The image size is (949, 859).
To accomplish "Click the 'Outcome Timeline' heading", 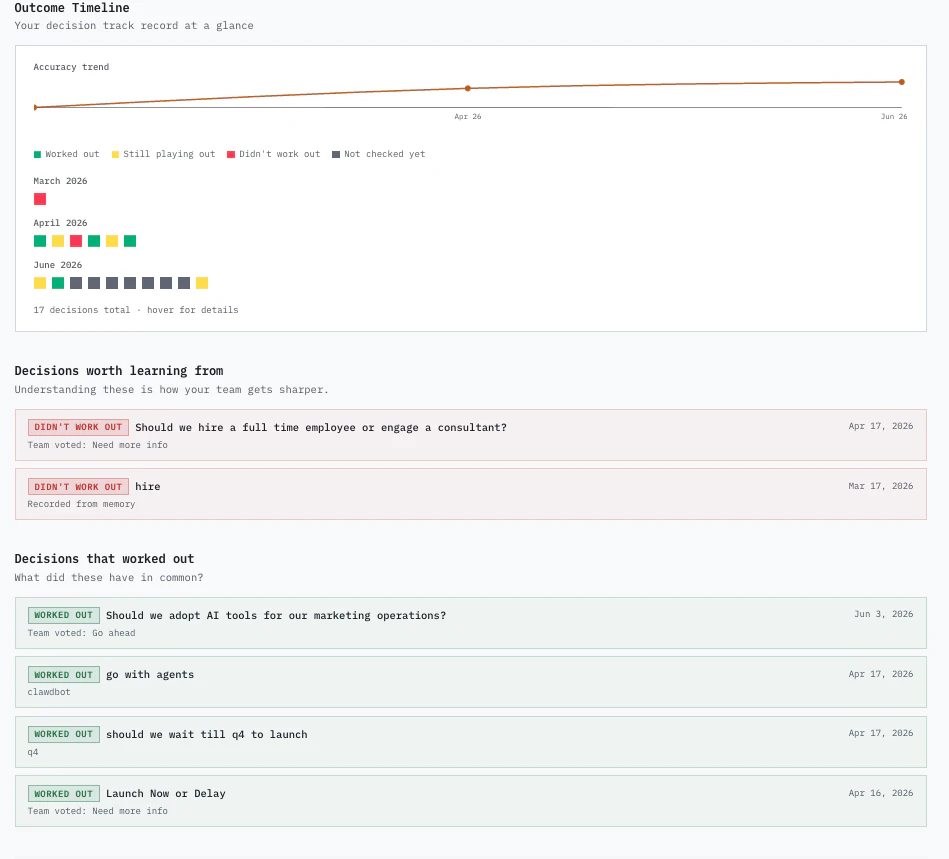I will pos(72,8).
